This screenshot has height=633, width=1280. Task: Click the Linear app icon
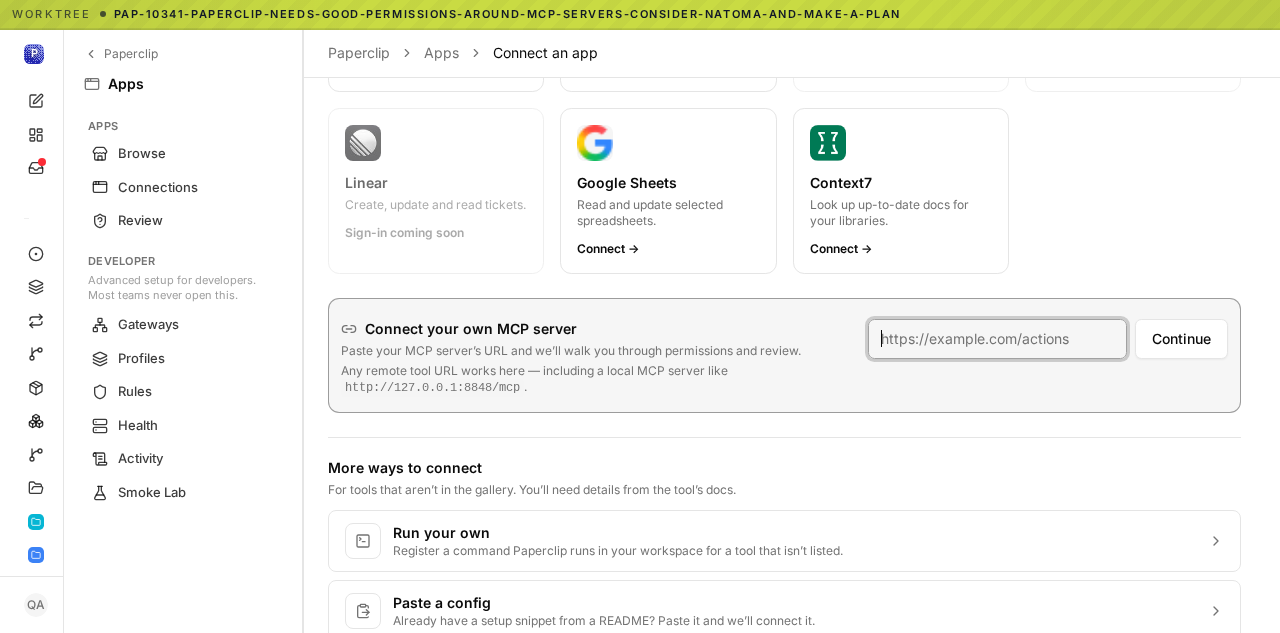[363, 143]
